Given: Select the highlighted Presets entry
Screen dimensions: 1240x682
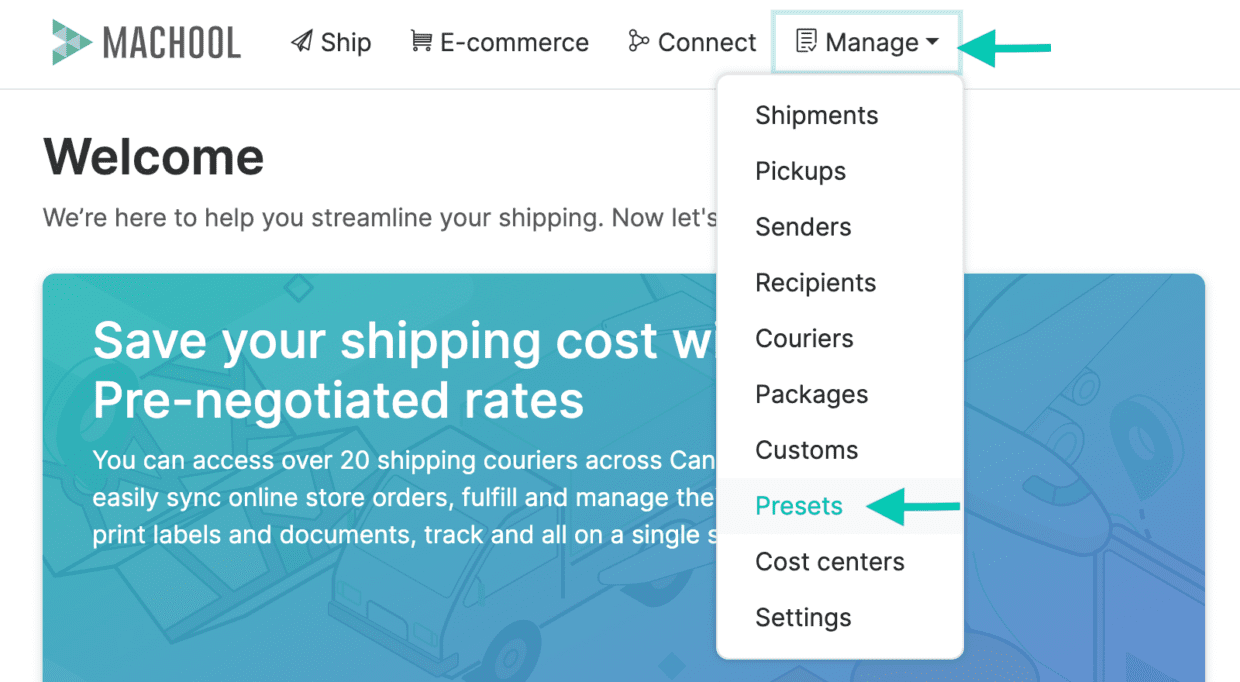Looking at the screenshot, I should 799,506.
